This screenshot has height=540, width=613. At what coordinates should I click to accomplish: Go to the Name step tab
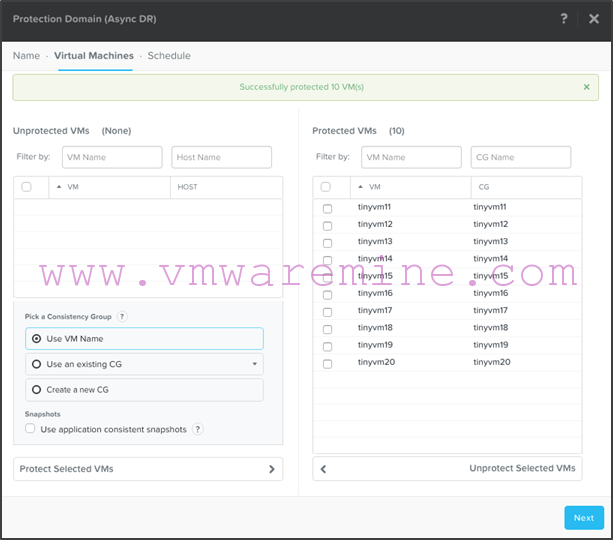[x=26, y=56]
